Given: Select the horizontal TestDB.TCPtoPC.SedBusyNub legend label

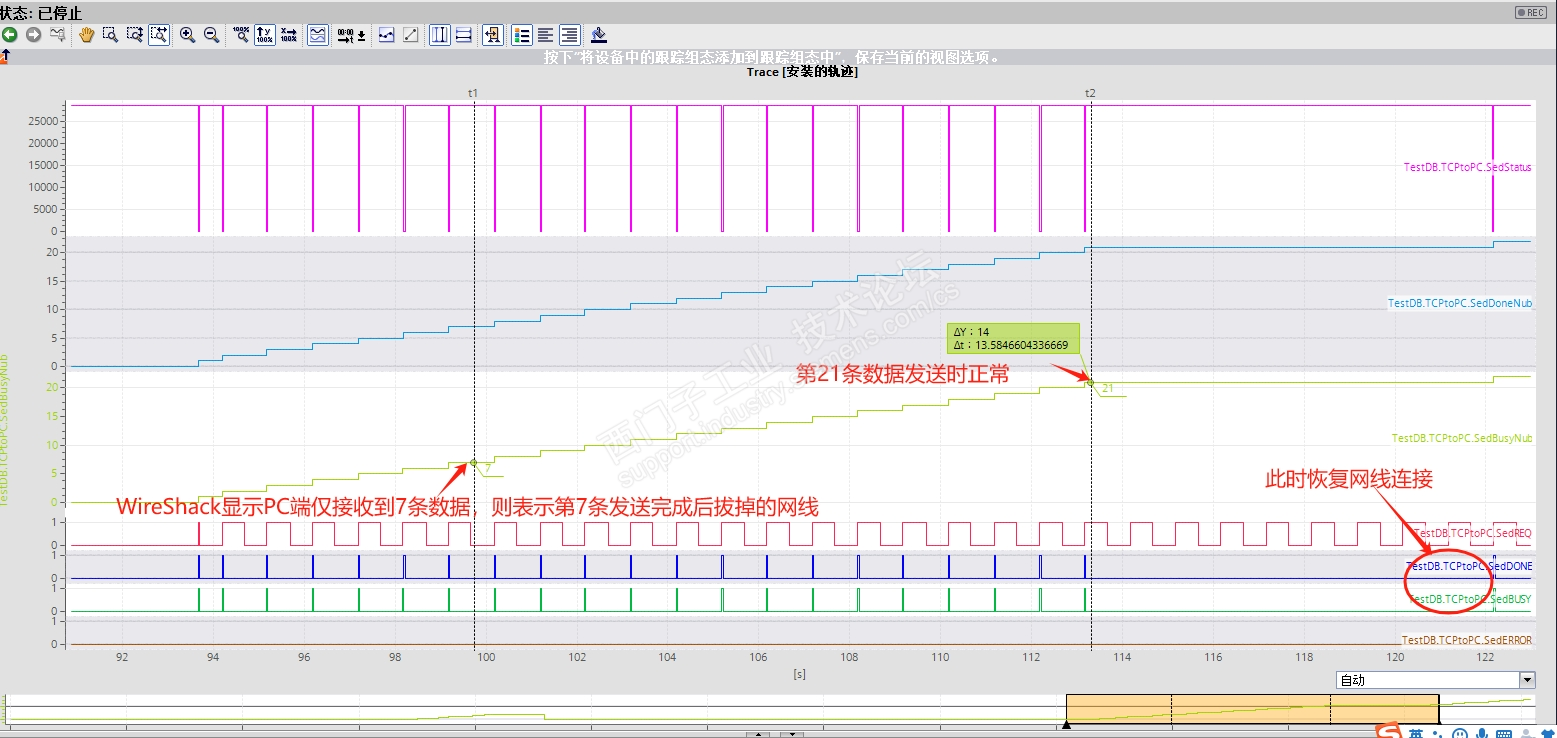Looking at the screenshot, I should point(1462,438).
